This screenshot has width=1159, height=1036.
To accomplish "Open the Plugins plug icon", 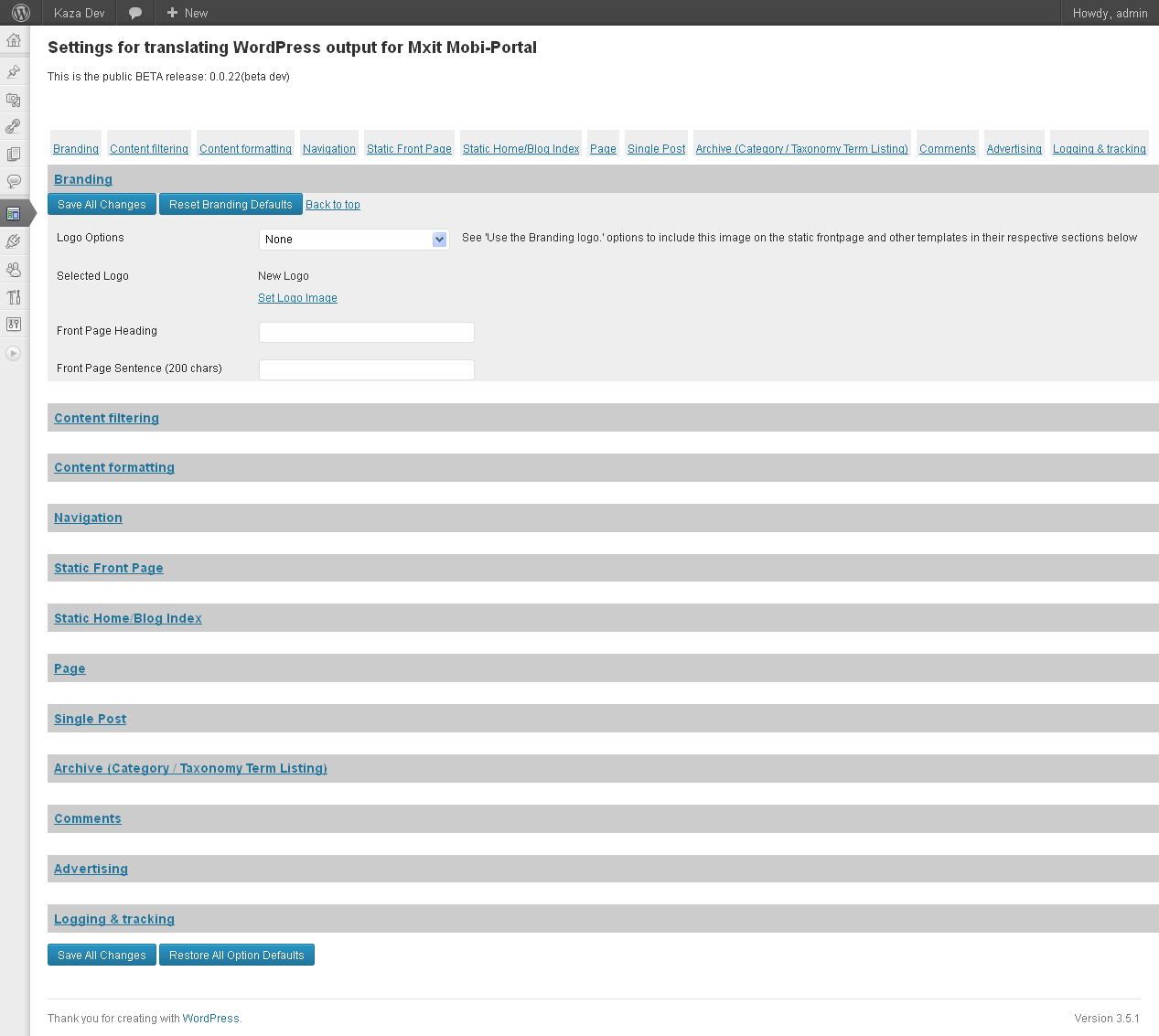I will (x=14, y=241).
